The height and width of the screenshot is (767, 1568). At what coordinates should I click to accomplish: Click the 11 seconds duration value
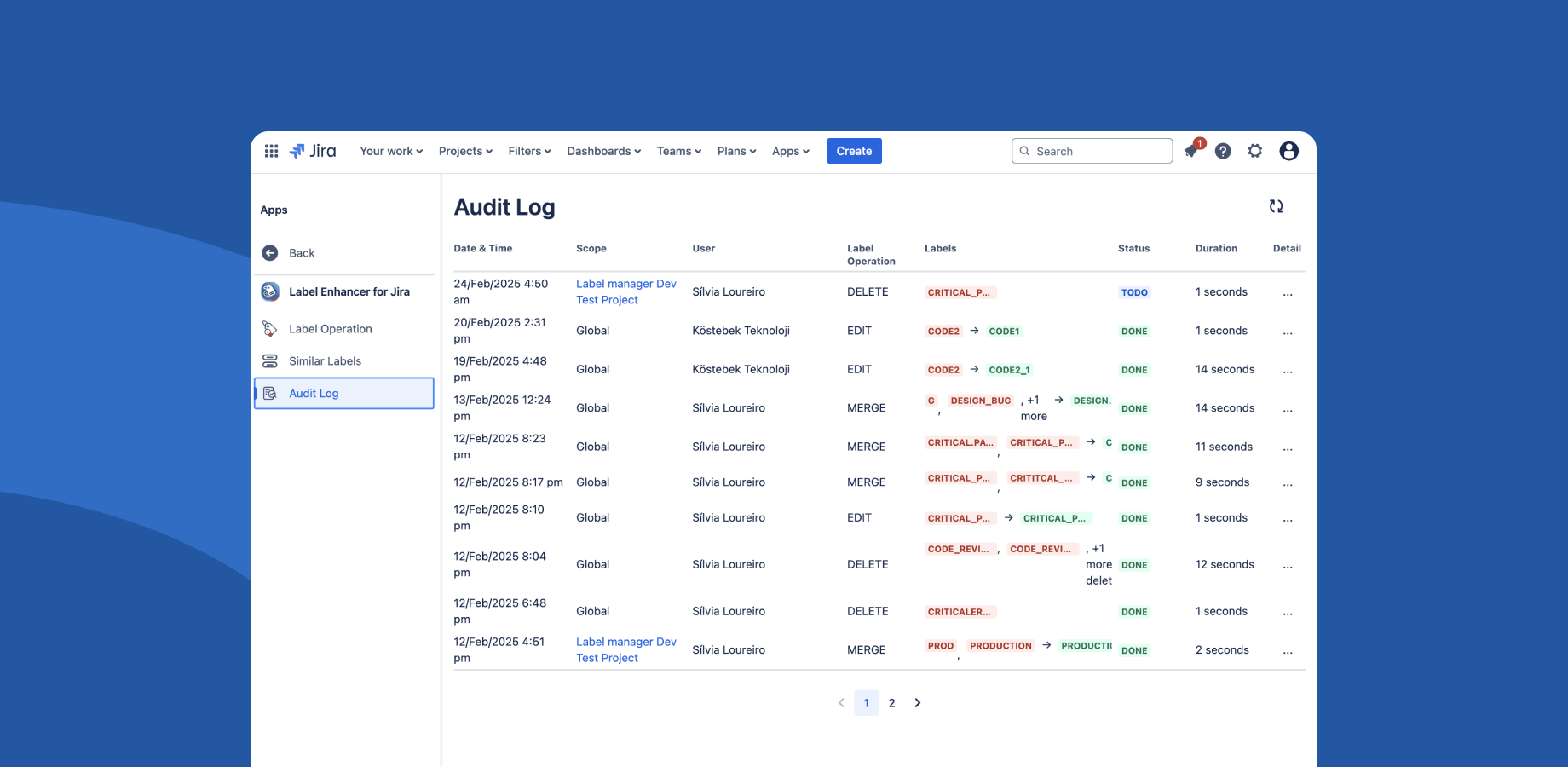[x=1224, y=447]
